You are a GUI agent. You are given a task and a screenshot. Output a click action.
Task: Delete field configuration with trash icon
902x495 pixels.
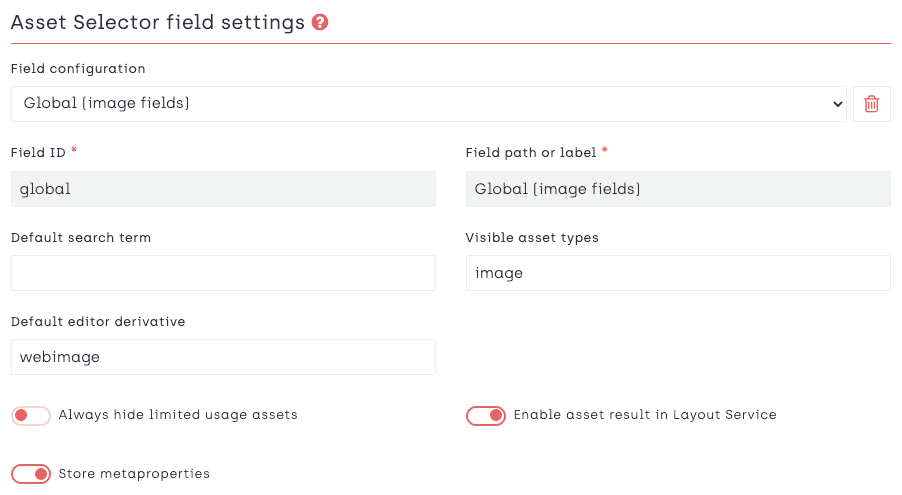pyautogui.click(x=871, y=104)
